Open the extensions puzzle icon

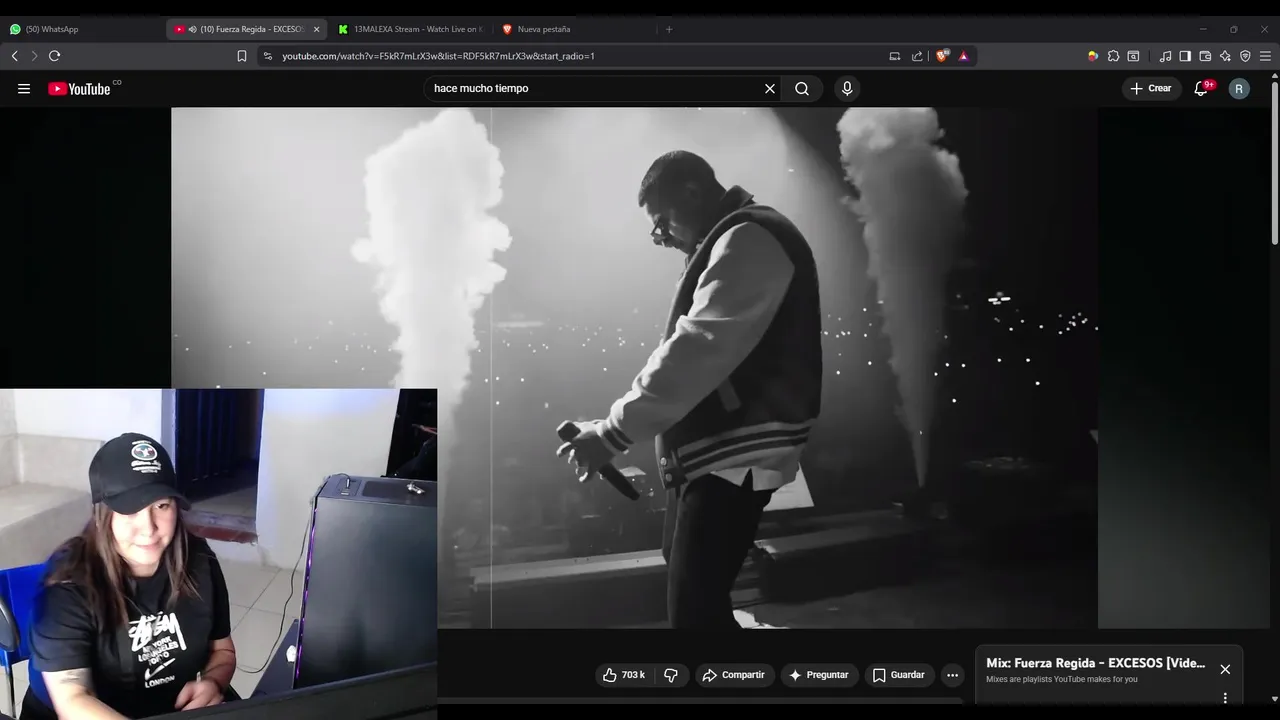[x=1113, y=56]
